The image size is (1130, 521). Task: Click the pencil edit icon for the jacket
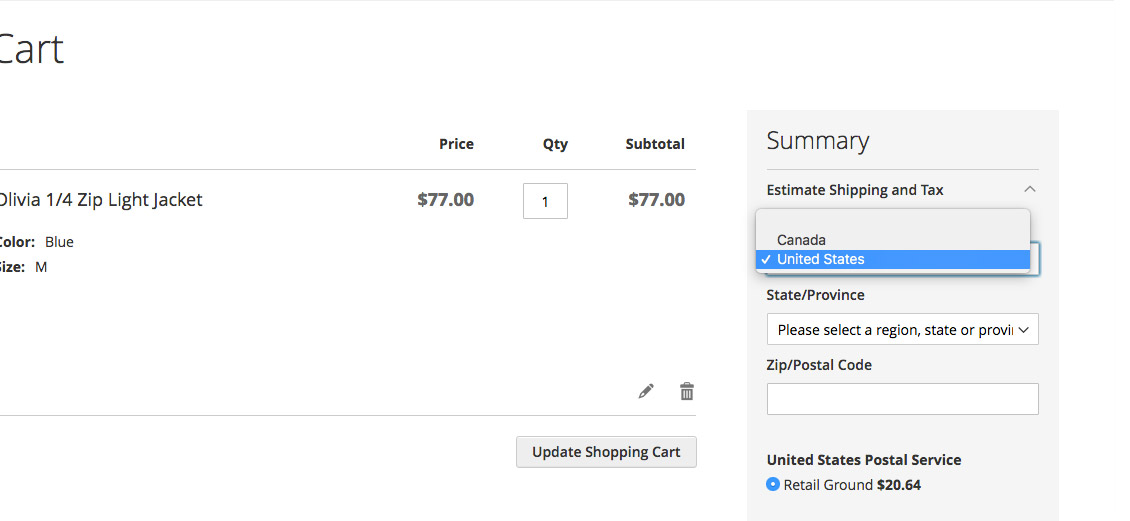click(x=646, y=391)
